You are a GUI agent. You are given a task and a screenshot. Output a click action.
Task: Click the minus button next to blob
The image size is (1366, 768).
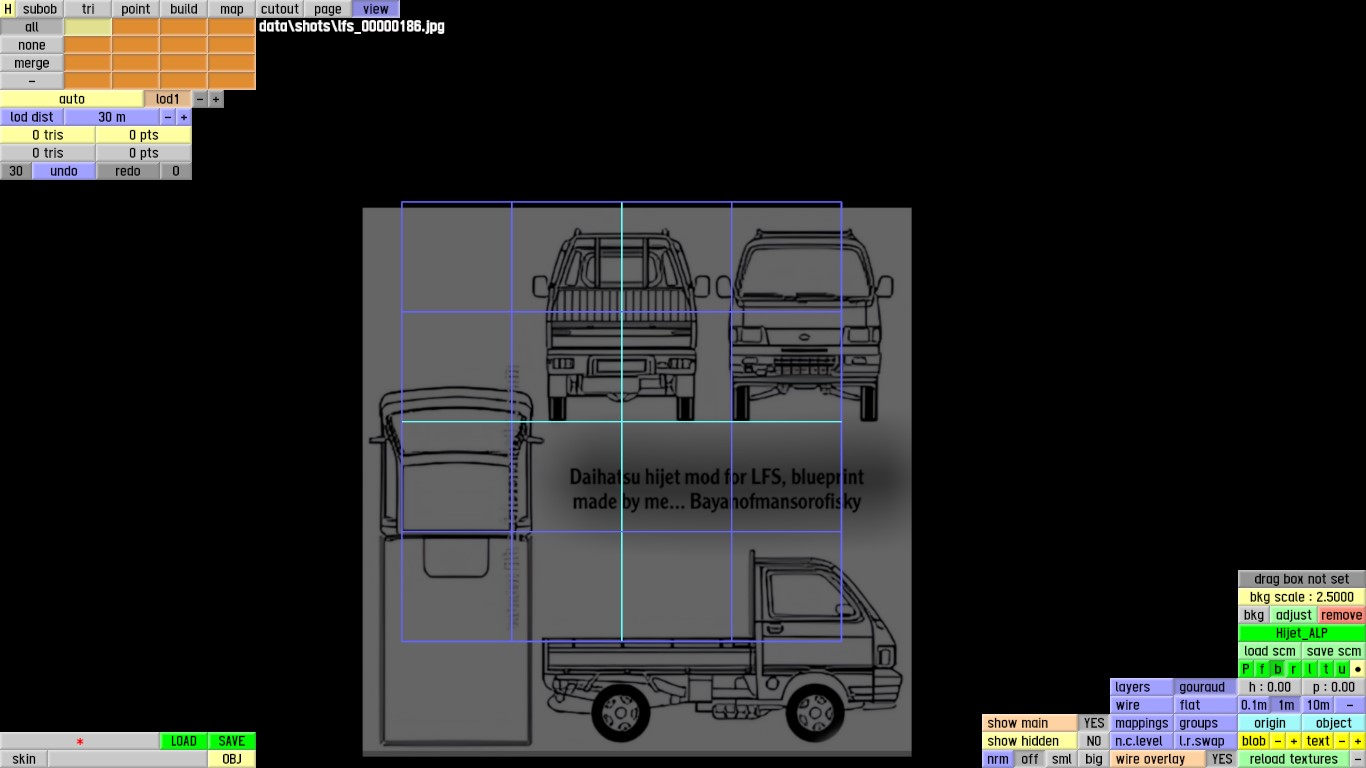(x=1278, y=741)
